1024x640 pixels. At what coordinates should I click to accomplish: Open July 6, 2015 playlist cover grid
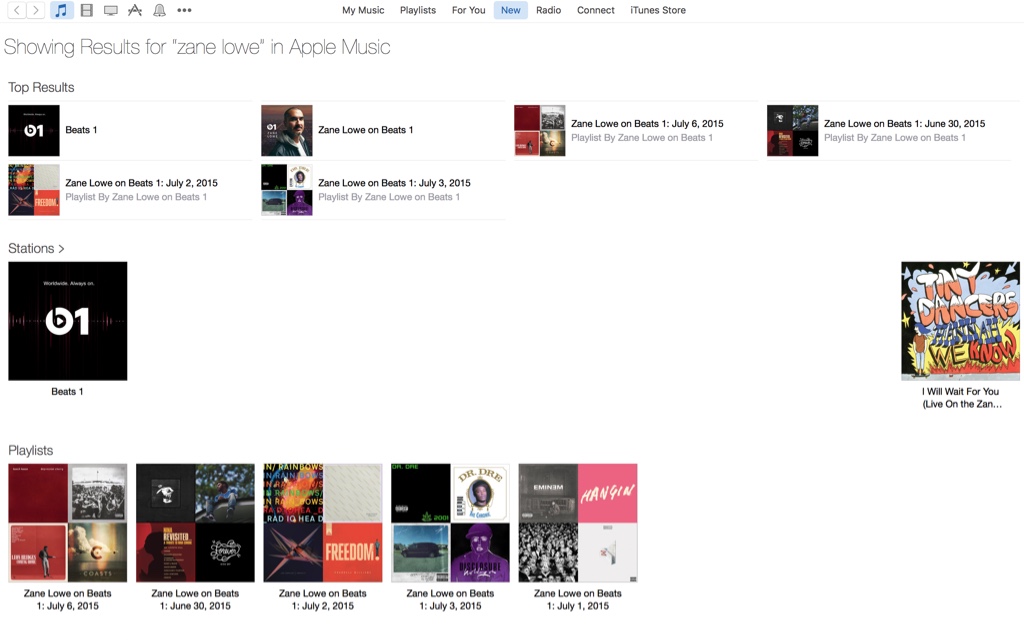[68, 523]
